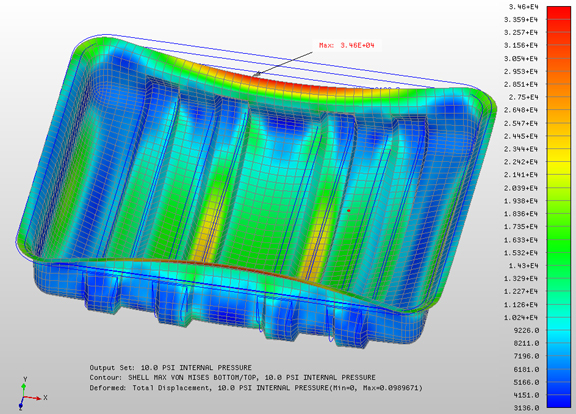This screenshot has width=576, height=414.
Task: Click the small red marker dot on the model
Action: tap(349, 211)
